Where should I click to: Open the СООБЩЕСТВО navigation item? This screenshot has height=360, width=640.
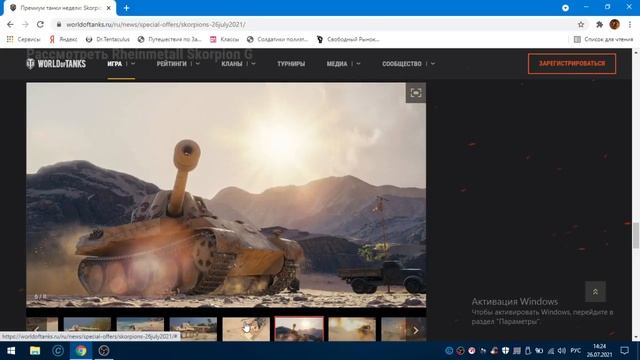pos(402,64)
